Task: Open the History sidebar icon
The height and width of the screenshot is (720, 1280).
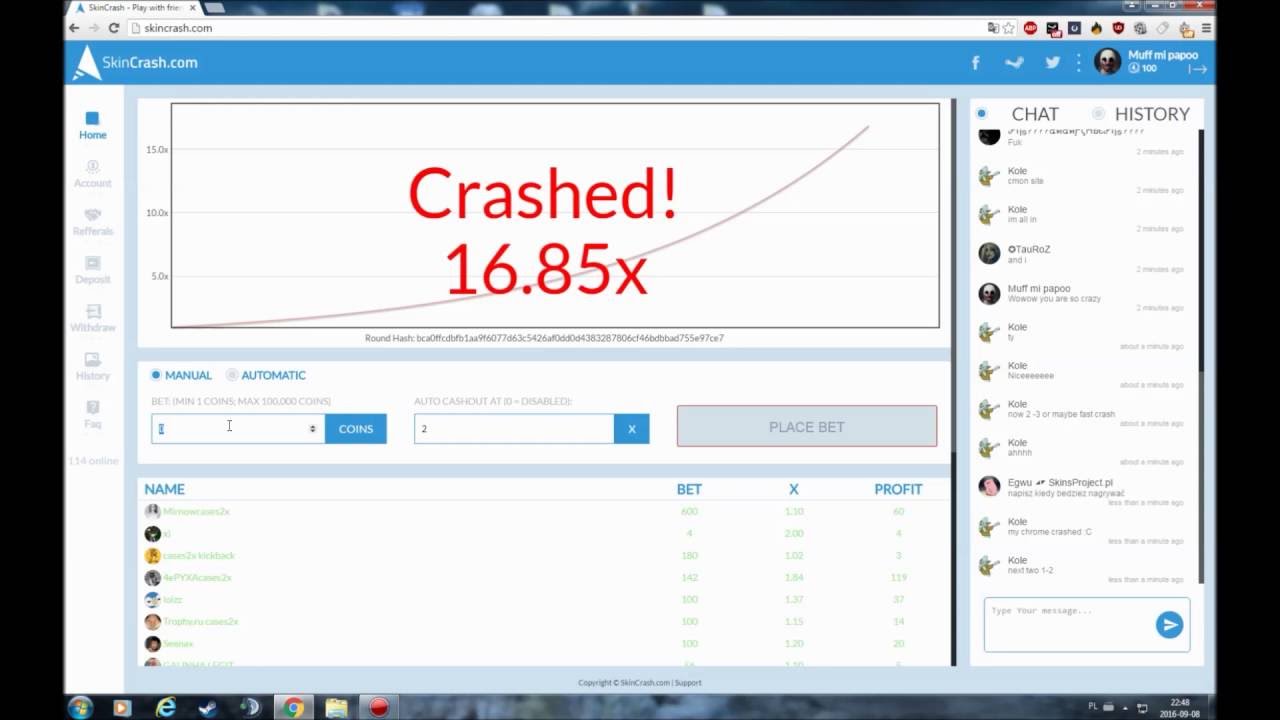Action: coord(92,359)
